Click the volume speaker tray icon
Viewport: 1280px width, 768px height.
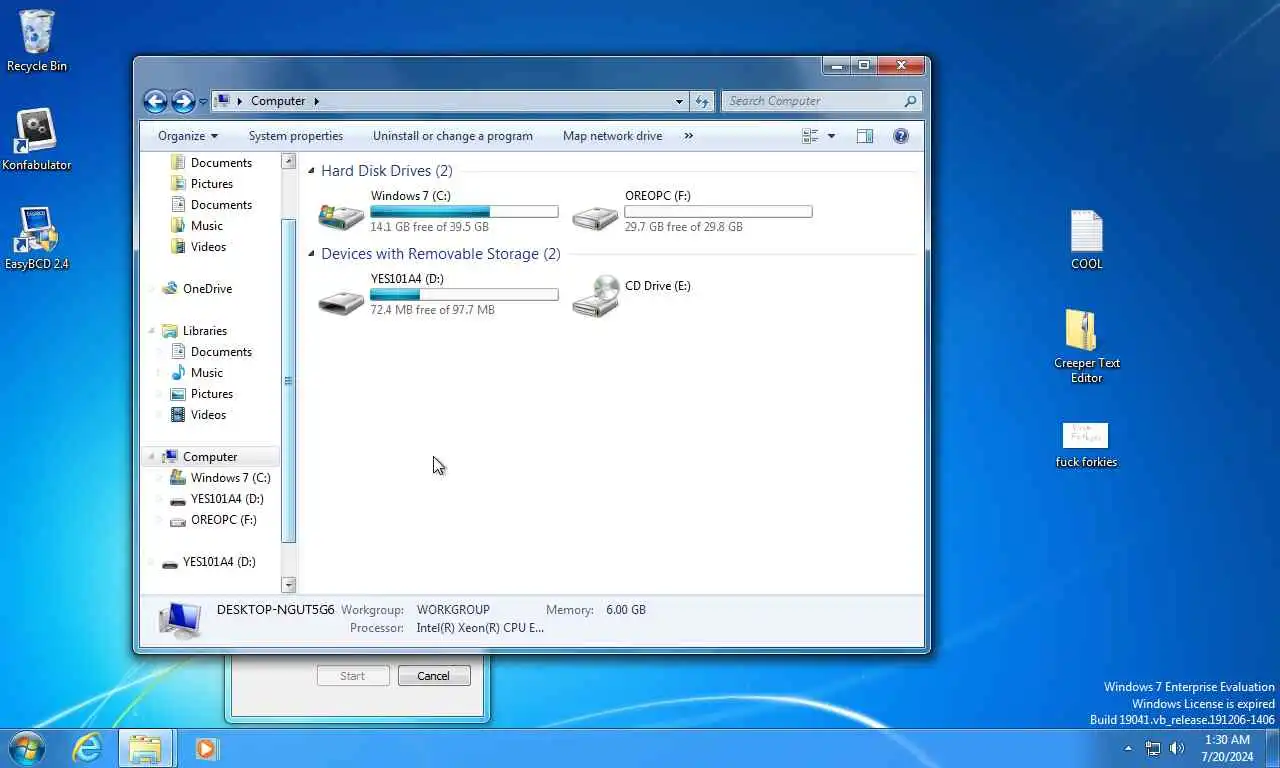click(1177, 748)
